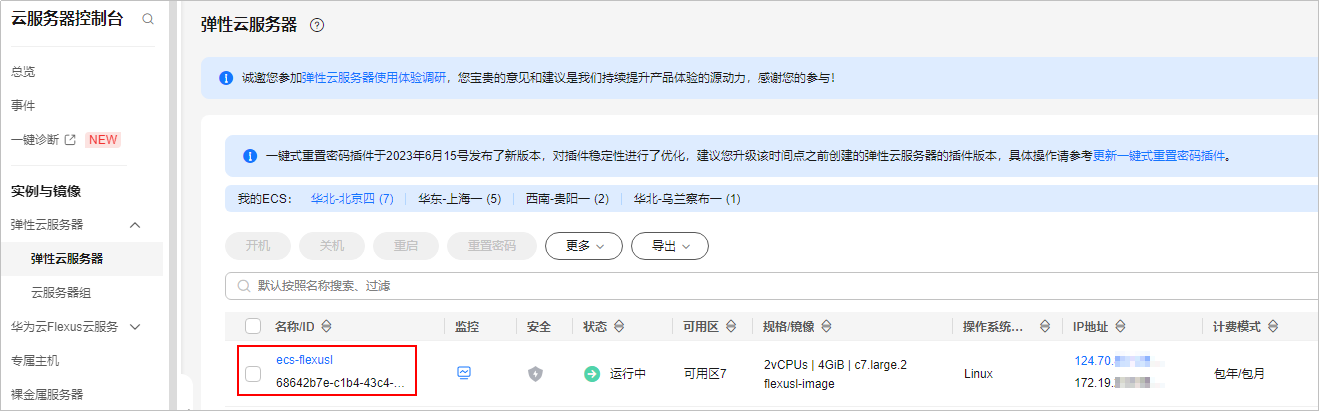Click the info icon in the password plugin notice
1319x411 pixels.
pos(251,156)
